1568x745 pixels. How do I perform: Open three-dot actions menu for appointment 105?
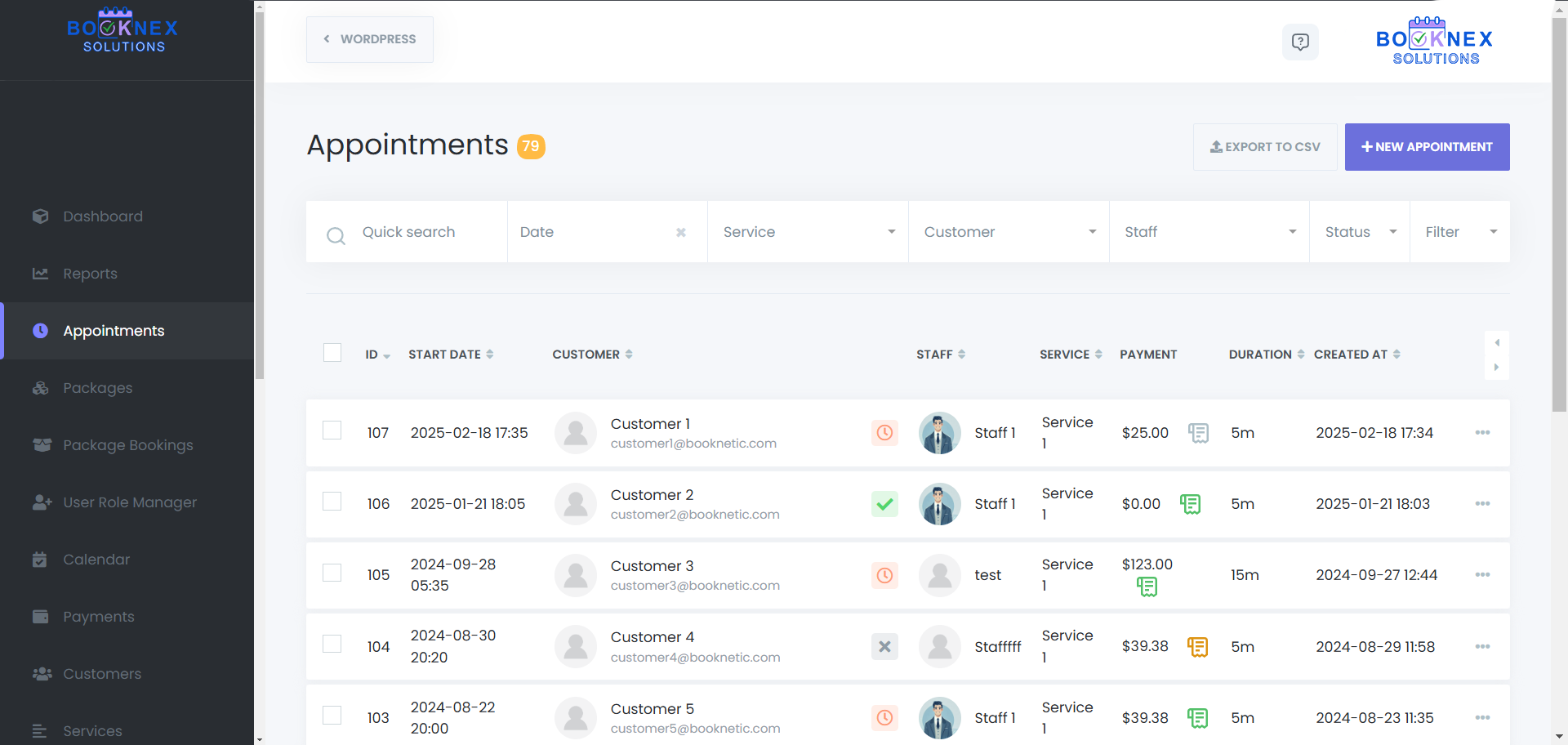click(x=1482, y=575)
